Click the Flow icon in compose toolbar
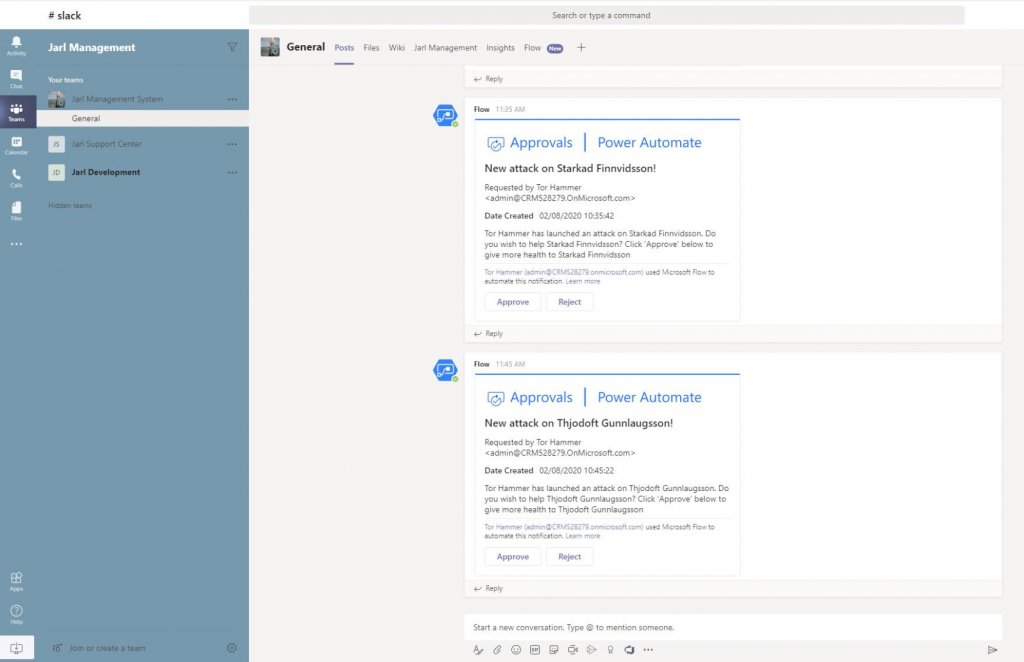 [x=629, y=650]
